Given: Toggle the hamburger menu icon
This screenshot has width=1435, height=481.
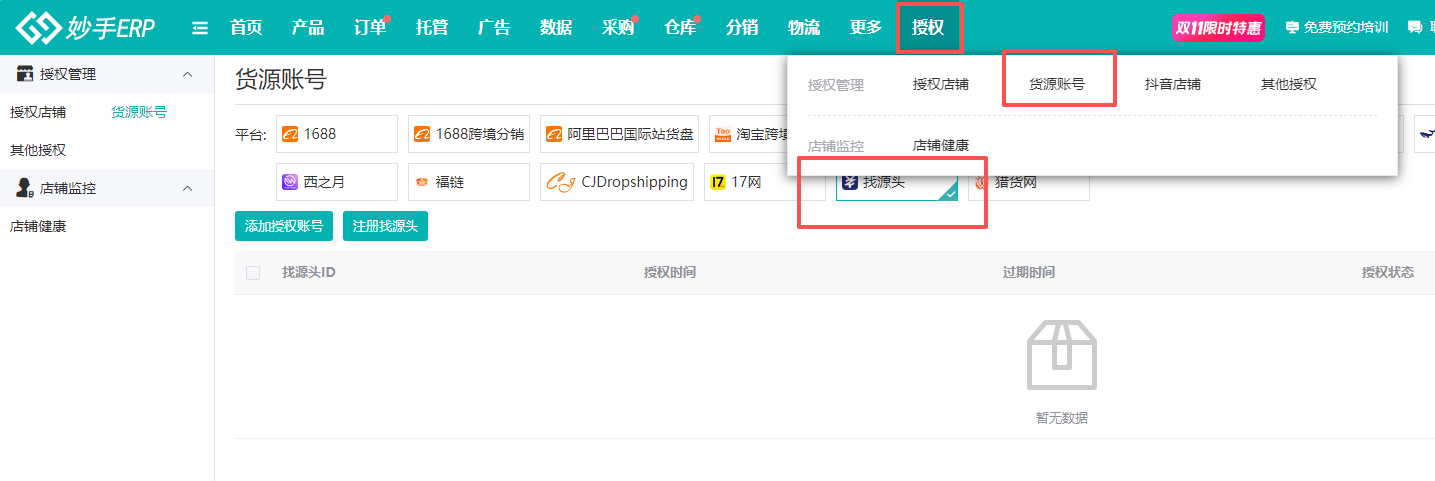Looking at the screenshot, I should point(200,28).
